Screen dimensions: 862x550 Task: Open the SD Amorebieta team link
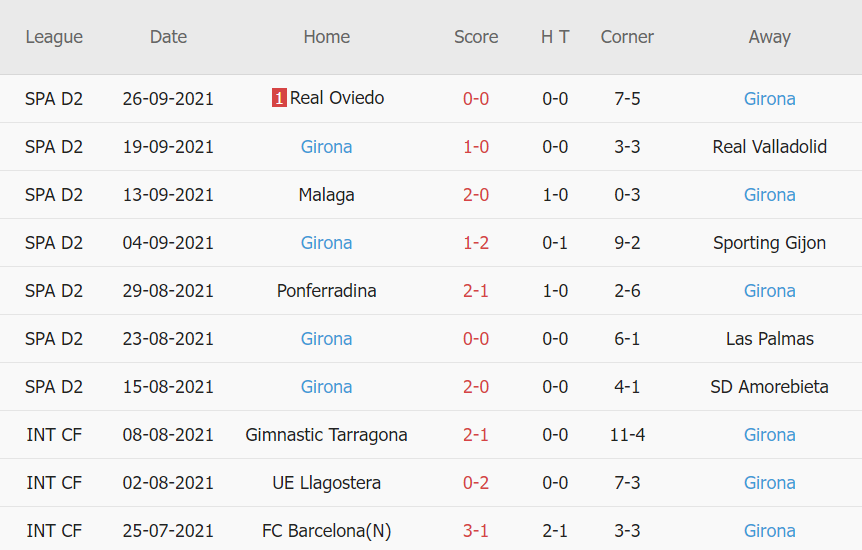[x=769, y=387]
